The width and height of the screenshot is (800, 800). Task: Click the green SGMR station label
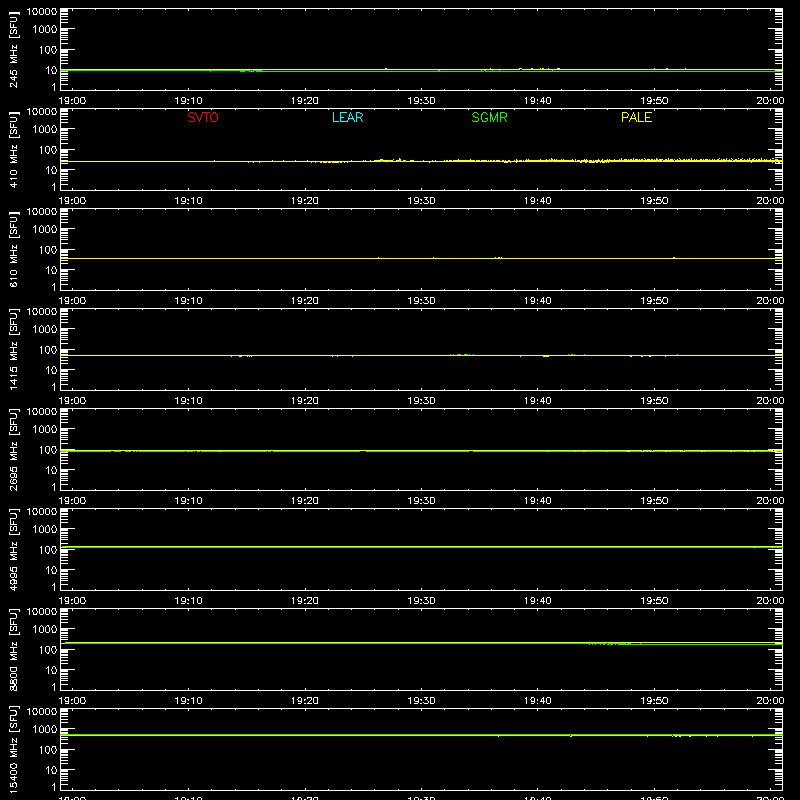click(489, 117)
